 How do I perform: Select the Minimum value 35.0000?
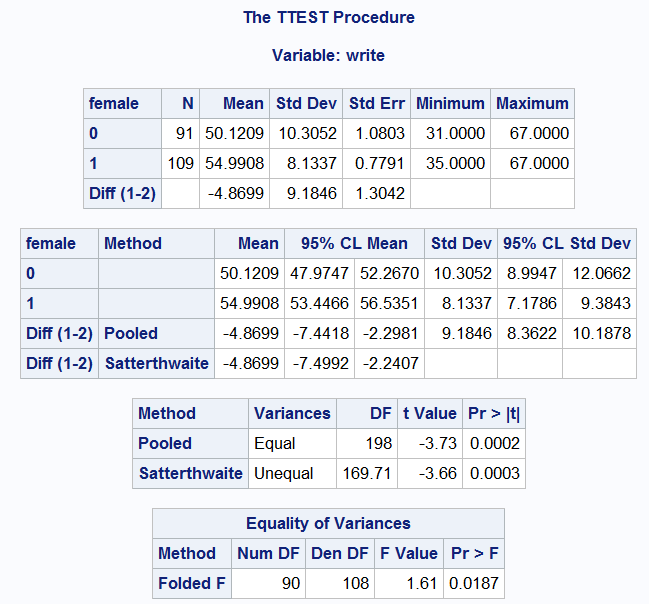[x=455, y=163]
